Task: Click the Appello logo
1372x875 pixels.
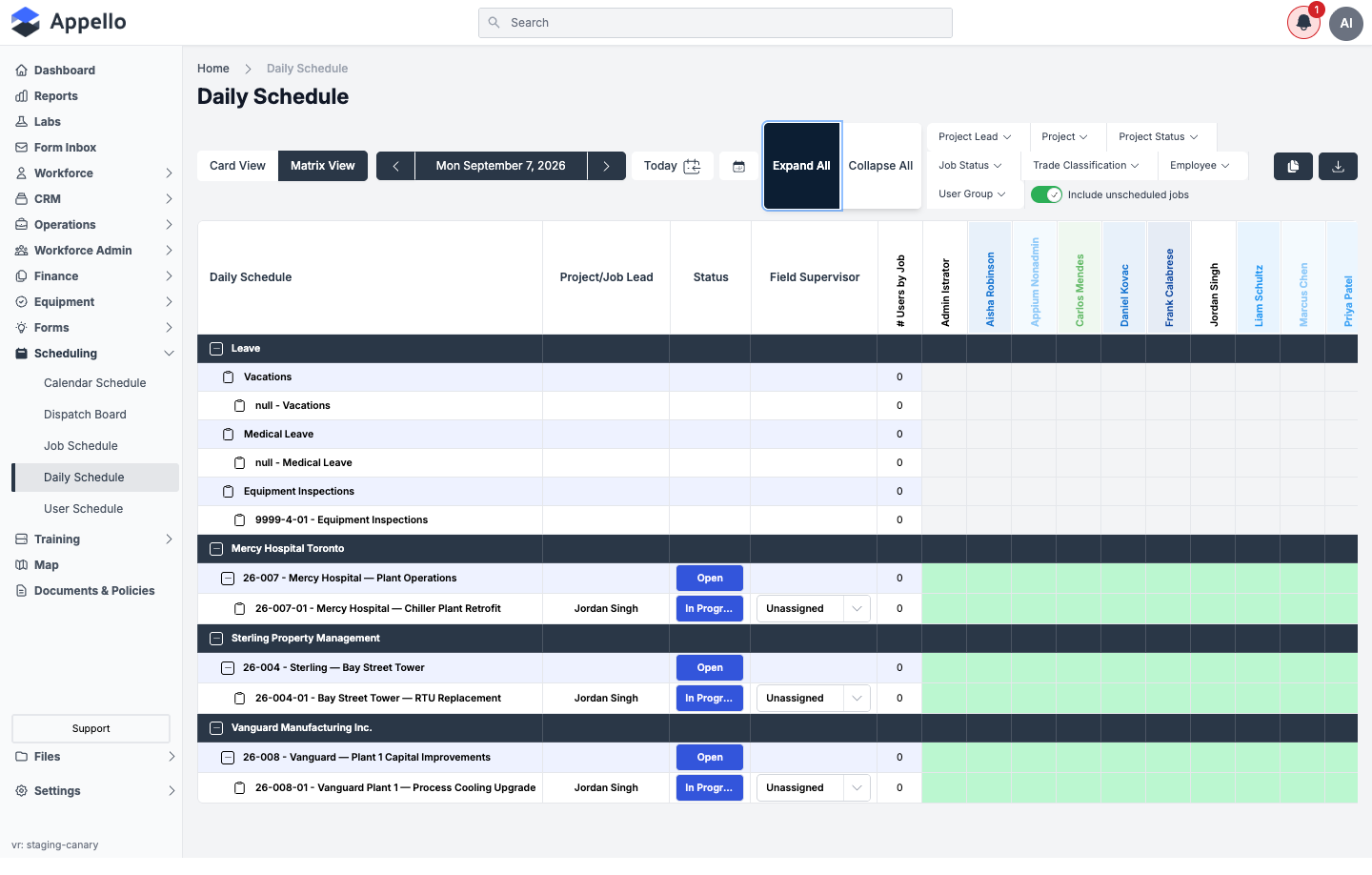Action: [69, 22]
